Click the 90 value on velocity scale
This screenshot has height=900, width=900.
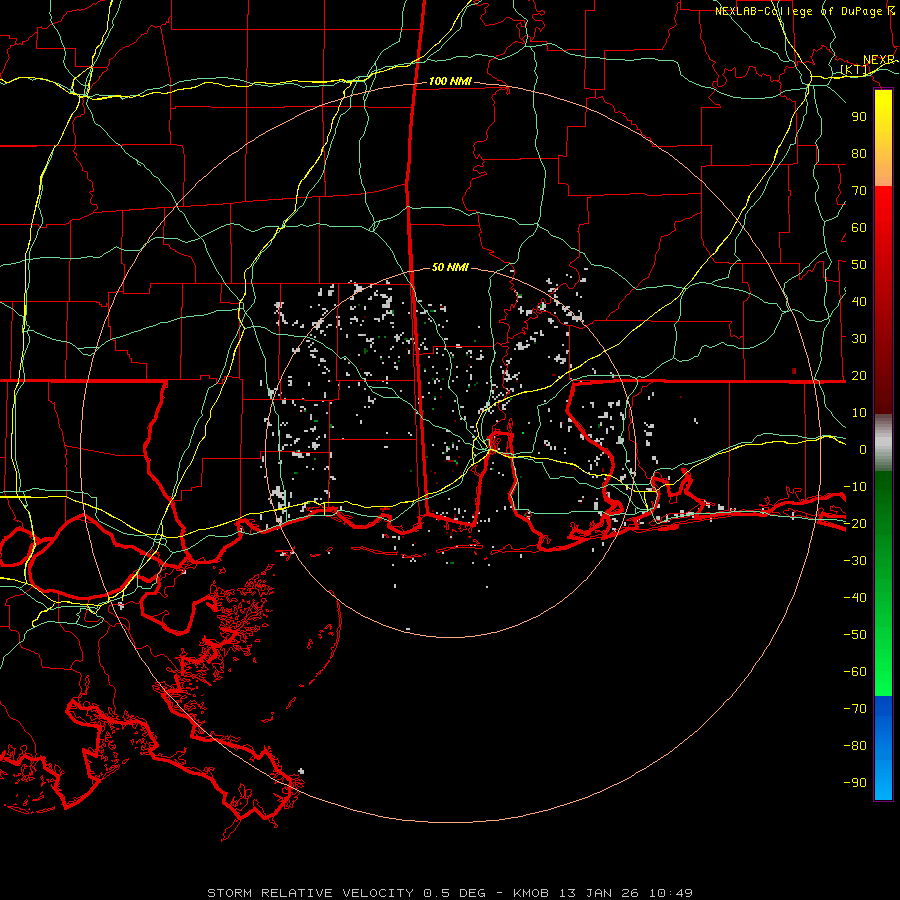[859, 117]
